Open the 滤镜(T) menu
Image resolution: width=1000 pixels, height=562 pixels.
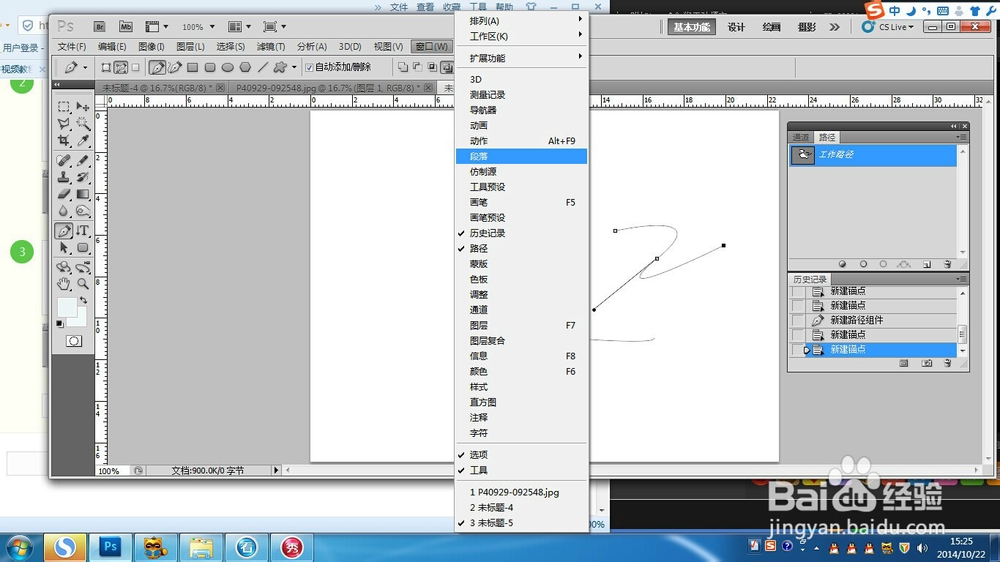click(271, 47)
